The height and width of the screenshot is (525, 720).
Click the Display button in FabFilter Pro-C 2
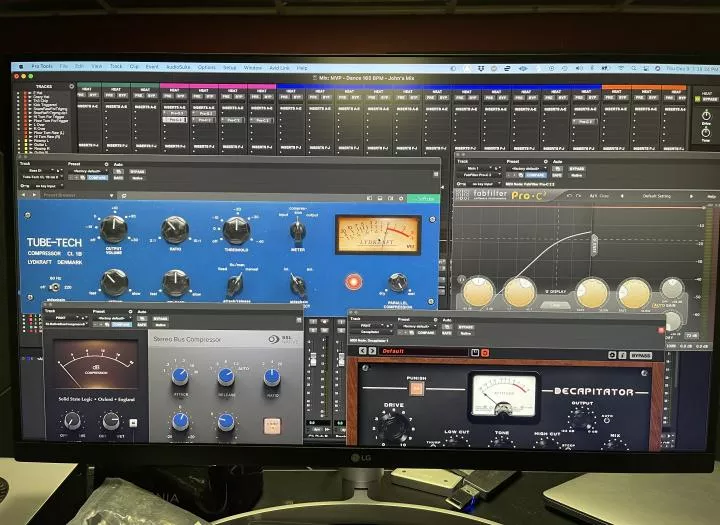pyautogui.click(x=555, y=292)
